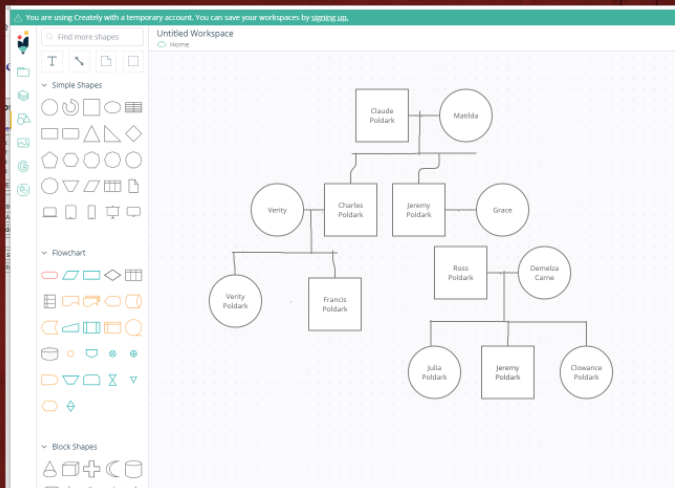Select the hourglass collate flowchart shape
The image size is (675, 488).
[112, 380]
